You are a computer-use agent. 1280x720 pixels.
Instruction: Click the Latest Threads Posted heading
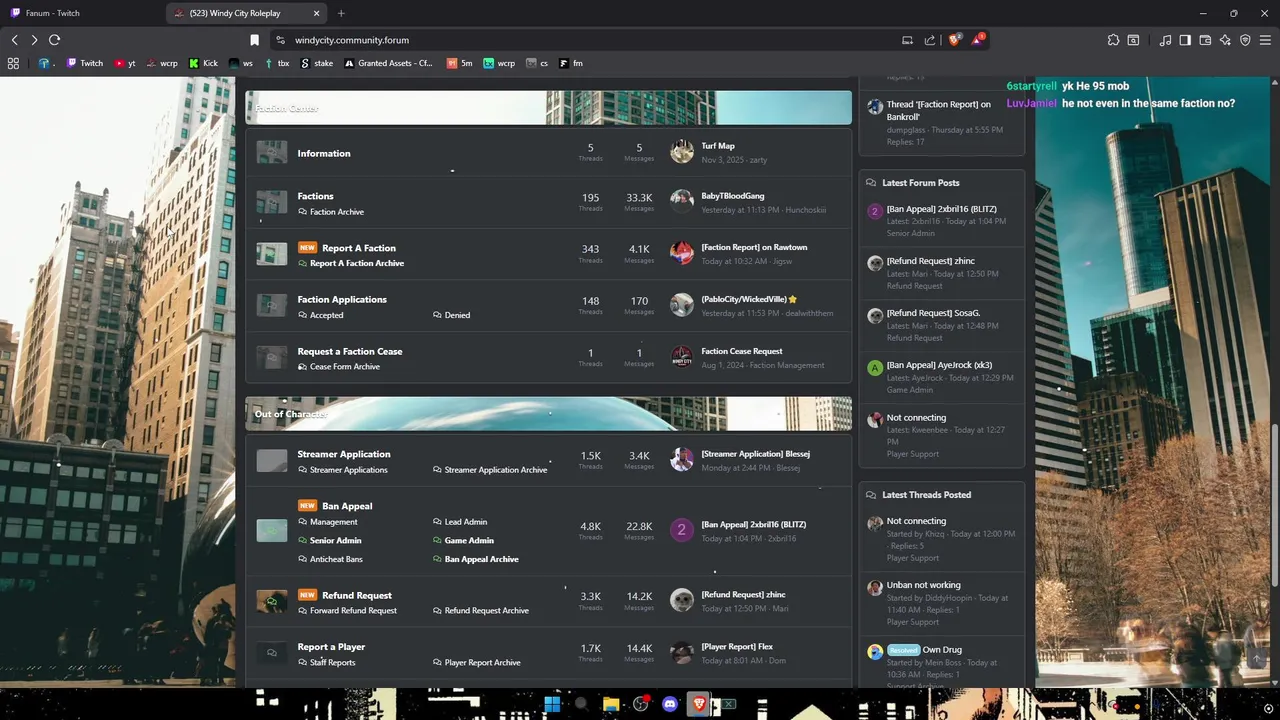(x=926, y=495)
